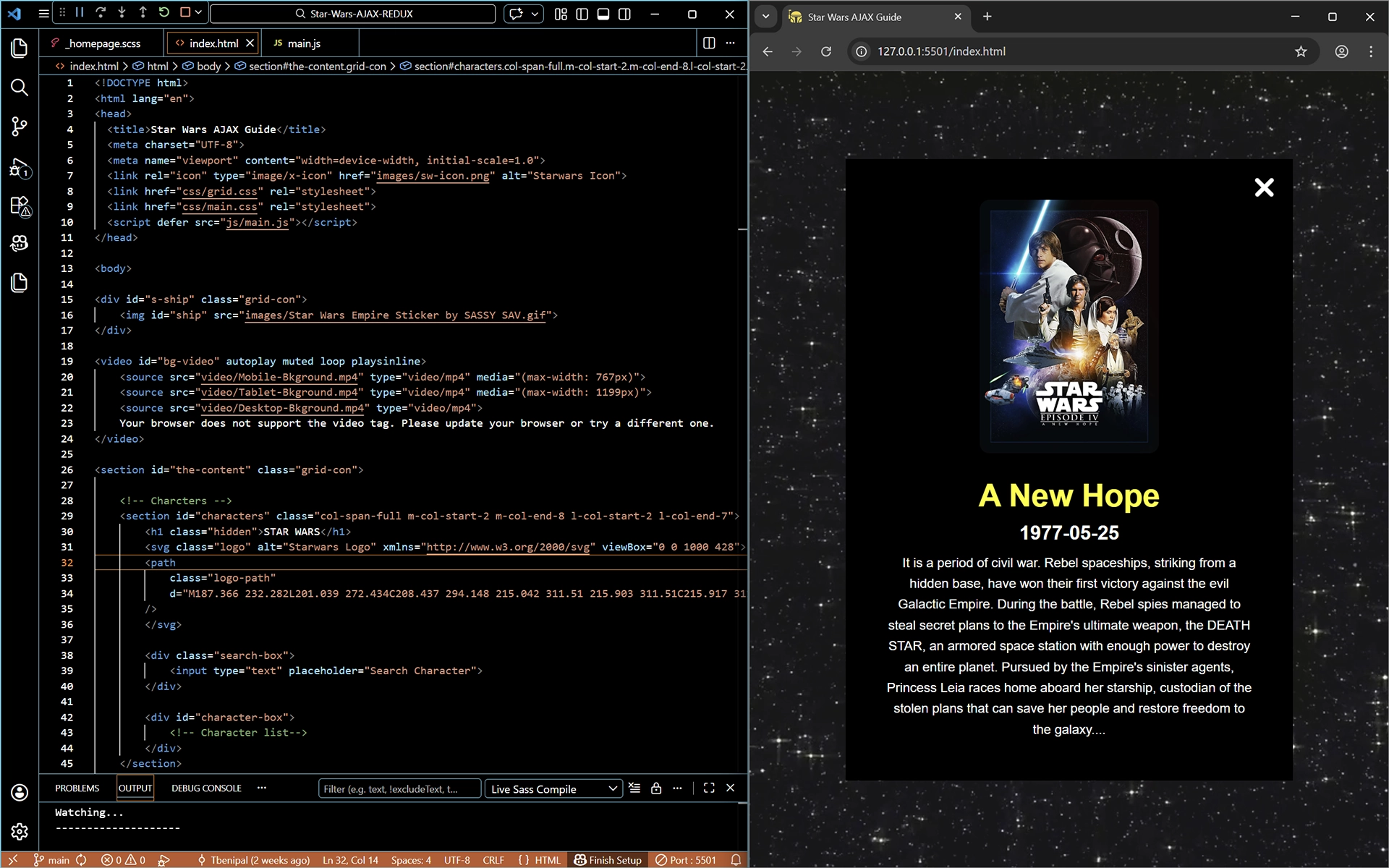The width and height of the screenshot is (1389, 868).
Task: Clear the output panel
Action: pyautogui.click(x=634, y=788)
